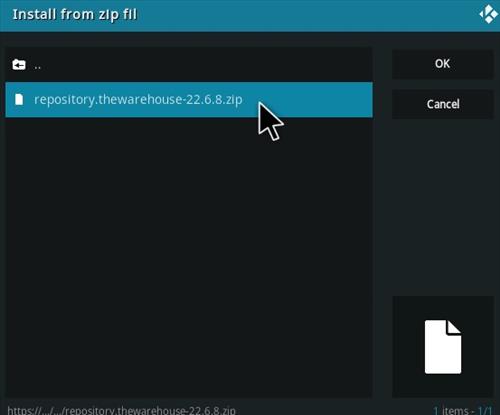Click the '.zip' extension in the filename
The height and width of the screenshot is (415, 500).
click(232, 100)
